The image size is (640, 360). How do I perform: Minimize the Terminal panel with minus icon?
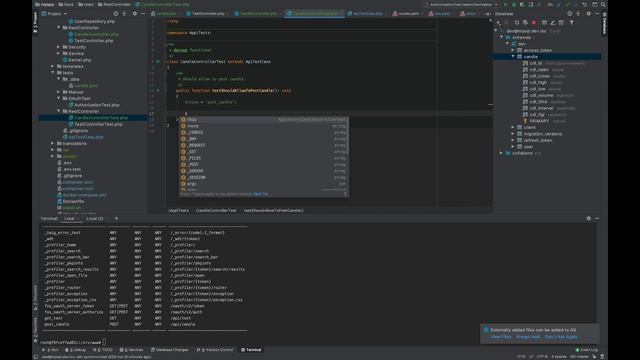pyautogui.click(x=597, y=218)
